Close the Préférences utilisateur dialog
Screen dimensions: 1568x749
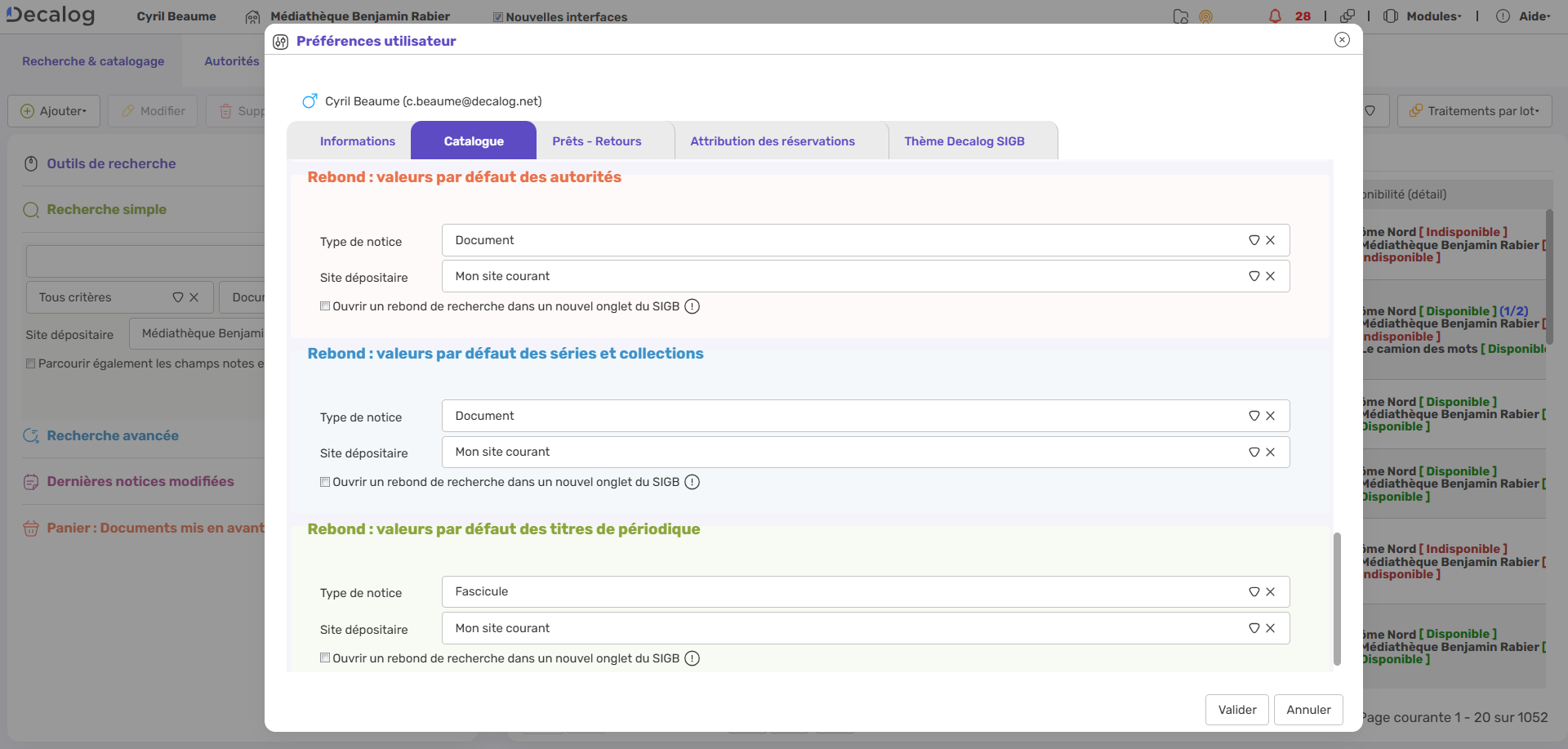[1342, 40]
